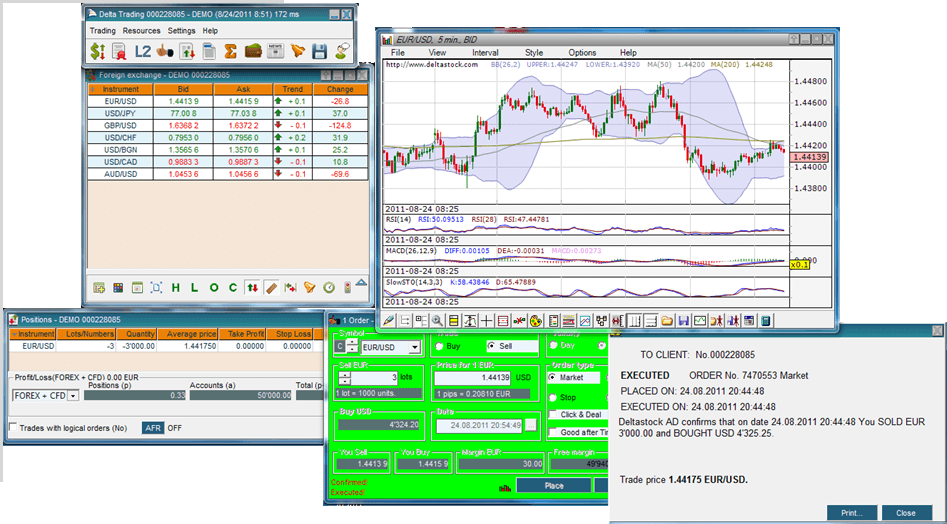The height and width of the screenshot is (524, 947).
Task: Select the GBP/USD row in Foreign exchange
Action: [x=228, y=126]
